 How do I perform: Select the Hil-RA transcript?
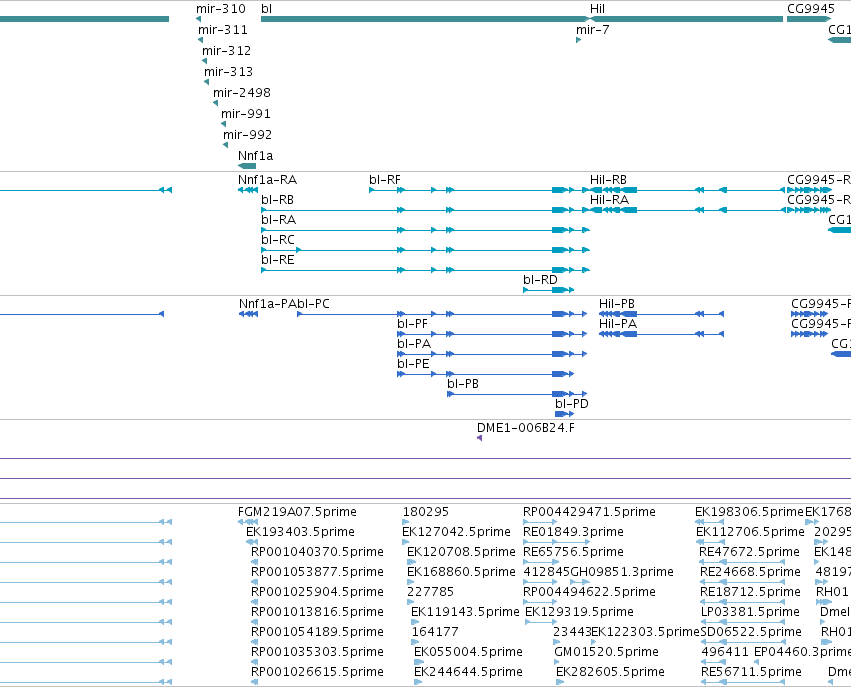[x=688, y=210]
